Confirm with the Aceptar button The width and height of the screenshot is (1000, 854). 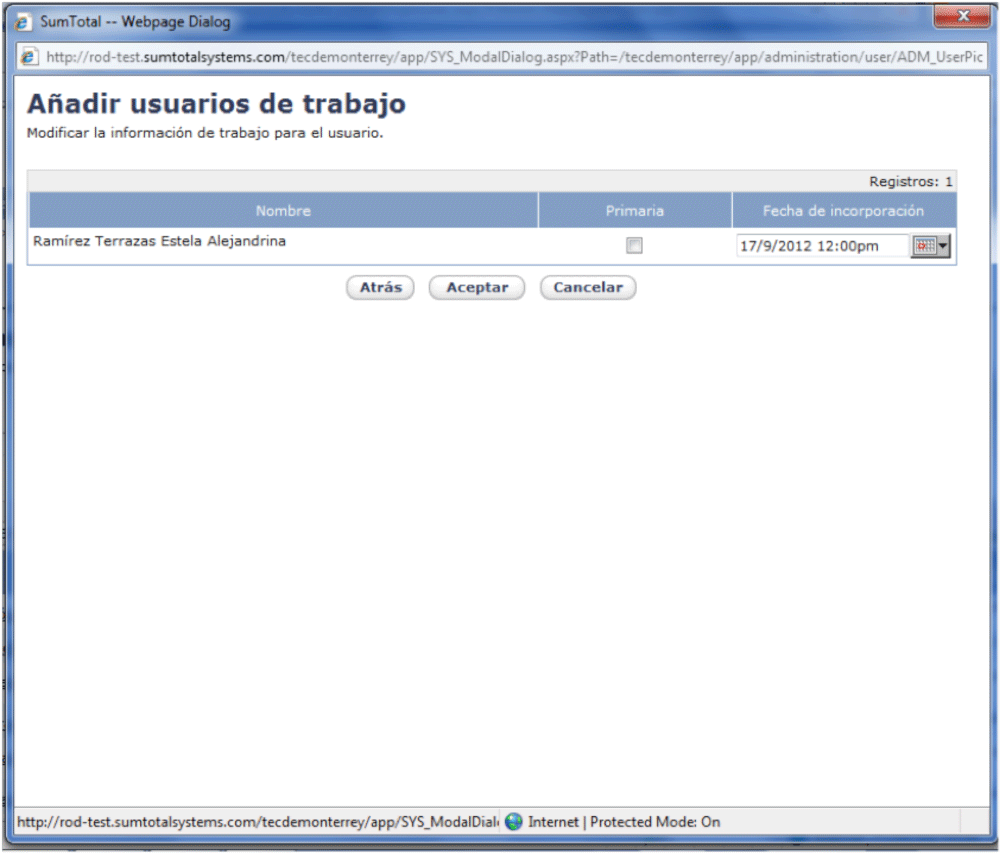click(477, 288)
